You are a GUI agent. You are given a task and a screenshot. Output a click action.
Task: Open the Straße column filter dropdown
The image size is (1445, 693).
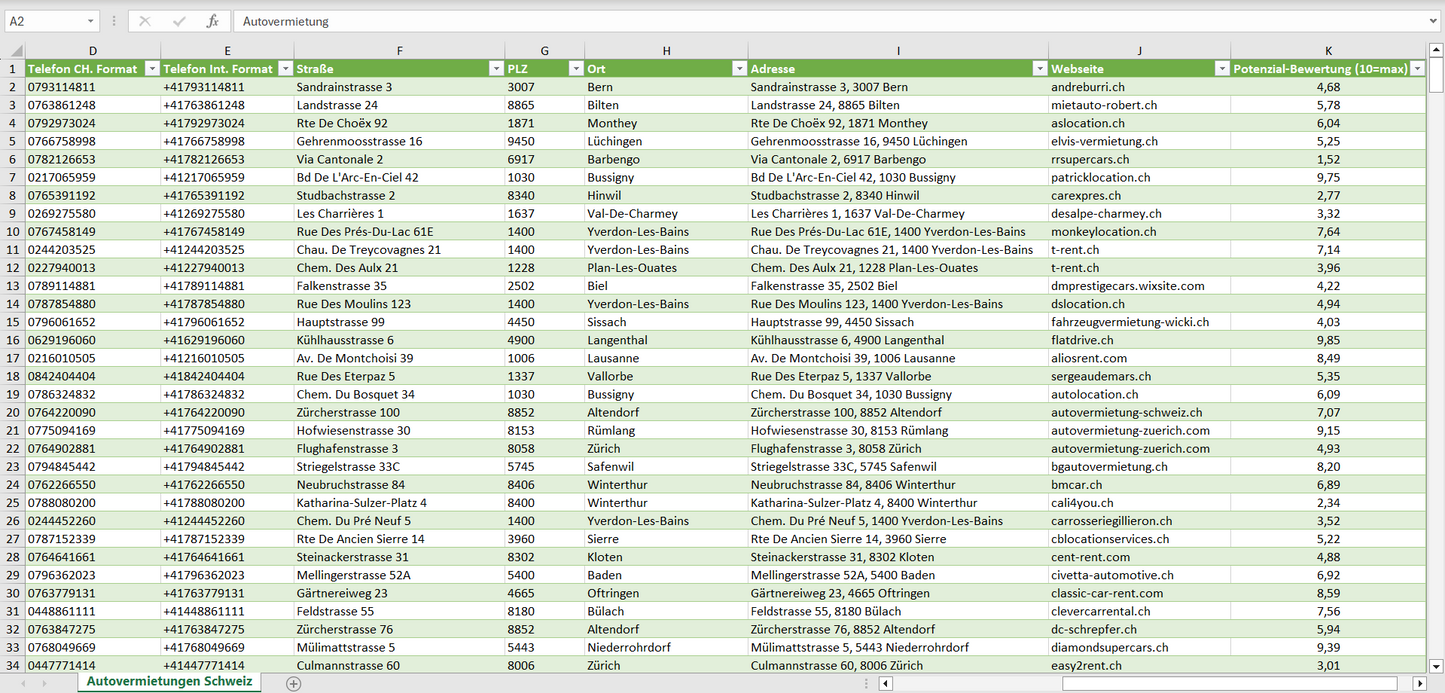(496, 69)
